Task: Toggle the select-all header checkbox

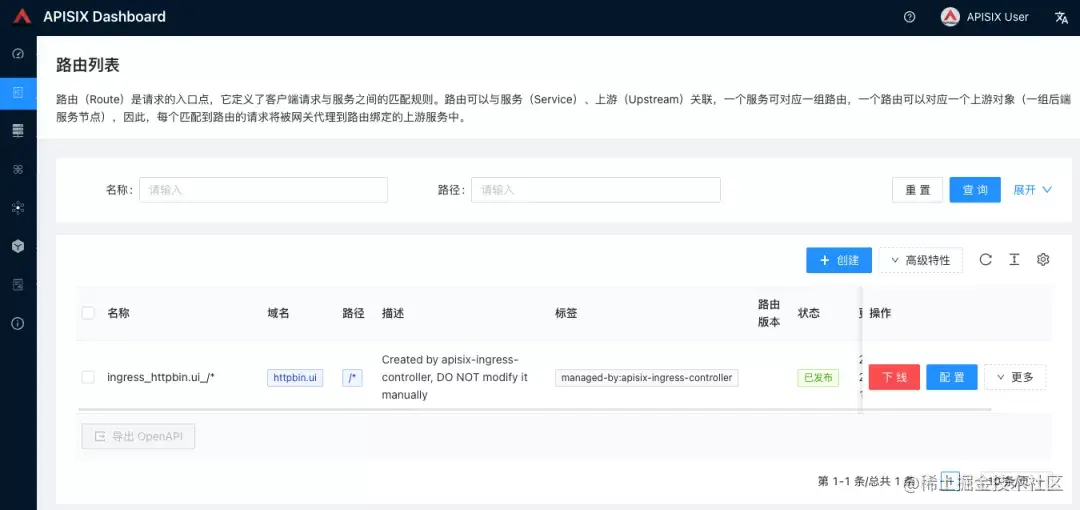Action: click(88, 313)
